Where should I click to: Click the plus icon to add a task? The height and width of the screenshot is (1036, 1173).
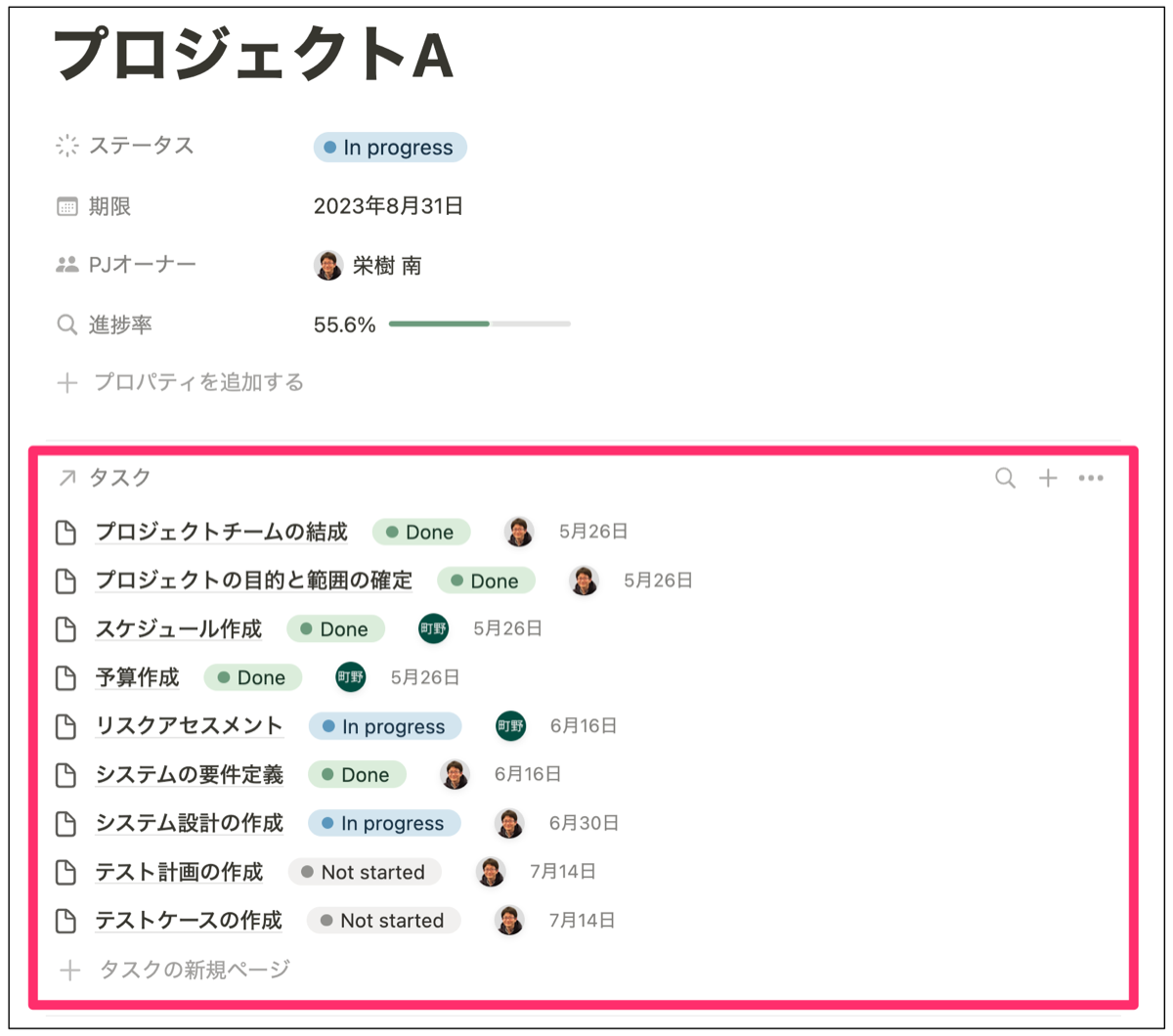click(x=1048, y=478)
